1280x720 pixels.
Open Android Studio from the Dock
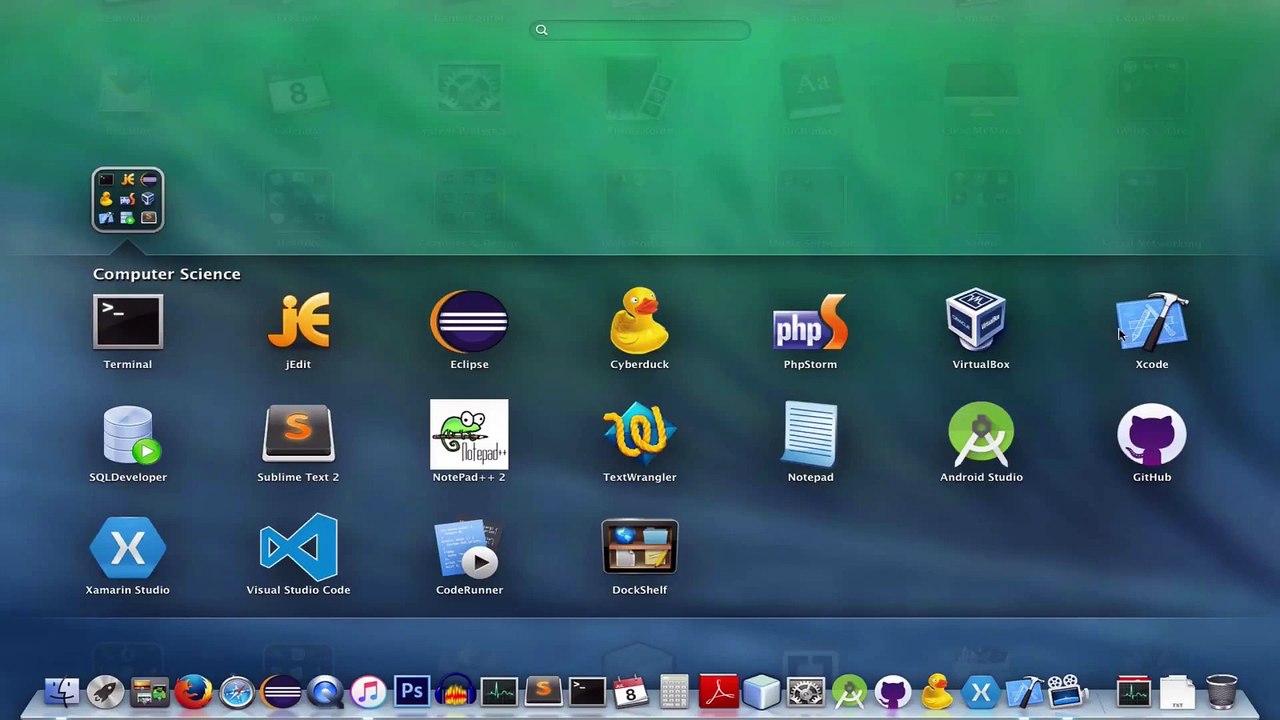coord(849,692)
